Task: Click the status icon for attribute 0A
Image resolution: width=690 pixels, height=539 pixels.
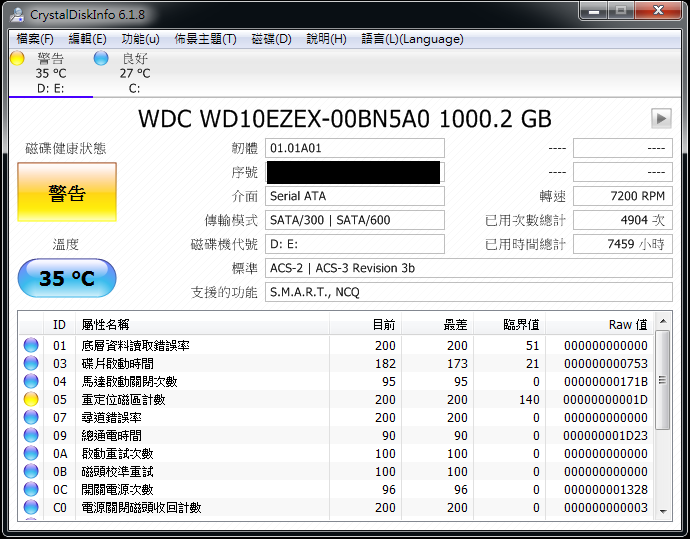Action: [x=31, y=454]
